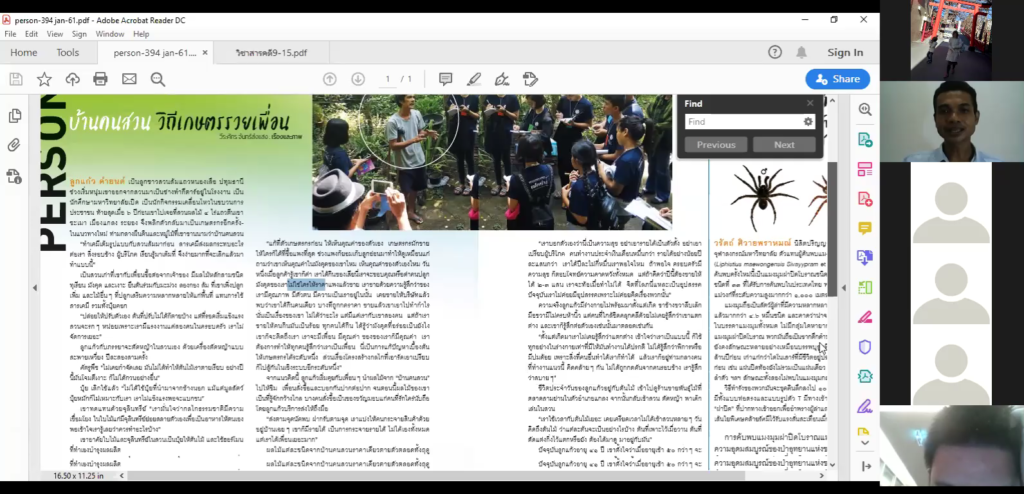Click the spider image in the document
Screen dimensions: 1024x494
tap(763, 198)
